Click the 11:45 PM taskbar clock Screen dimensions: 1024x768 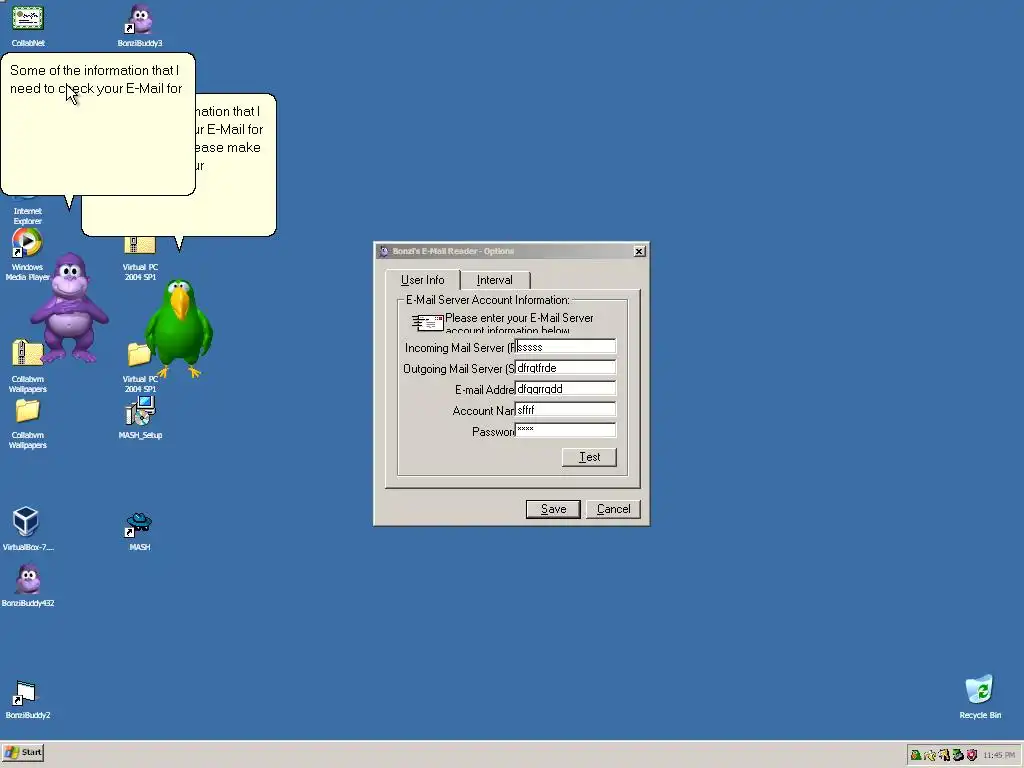(x=999, y=755)
